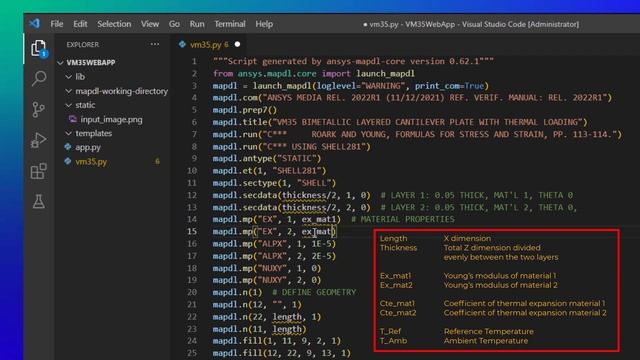Image resolution: width=640 pixels, height=360 pixels.
Task: Collapse the mapdl-working-directory folder chevron
Action: [x=69, y=91]
